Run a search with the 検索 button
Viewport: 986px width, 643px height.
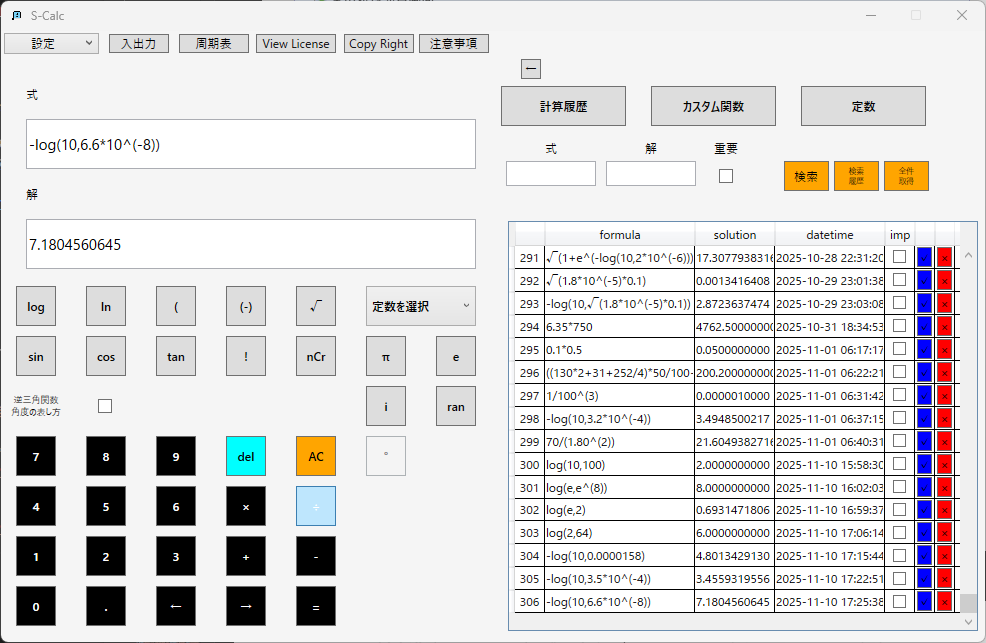[x=805, y=175]
